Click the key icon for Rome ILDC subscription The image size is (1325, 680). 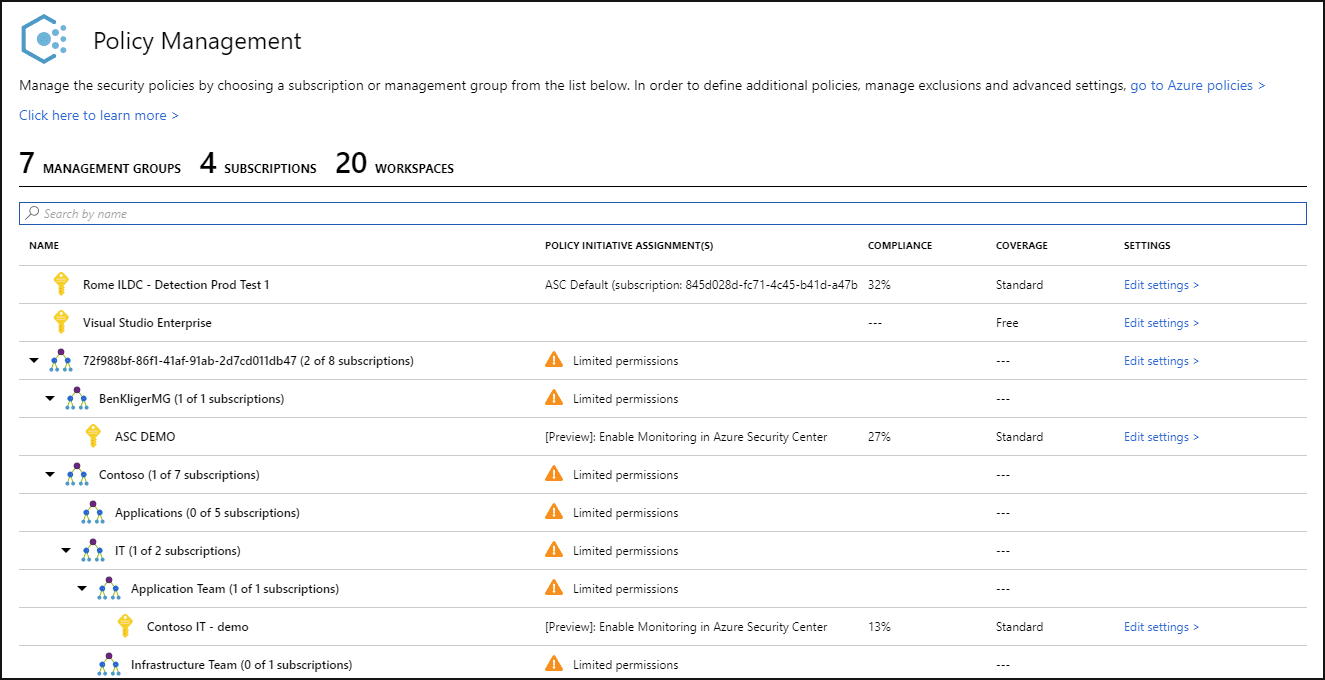61,284
